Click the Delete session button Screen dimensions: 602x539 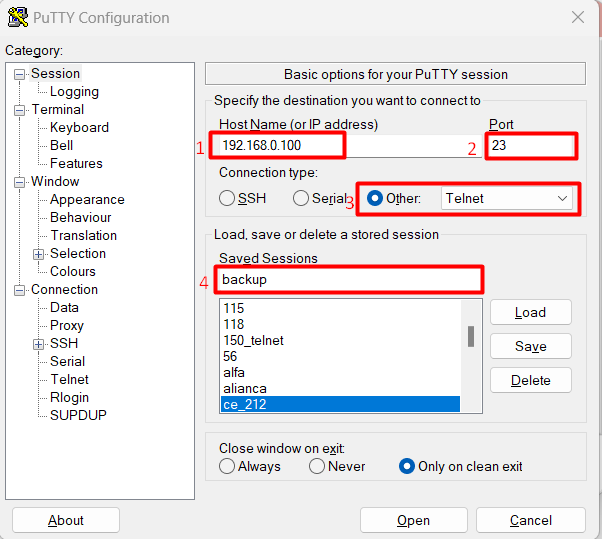[531, 380]
